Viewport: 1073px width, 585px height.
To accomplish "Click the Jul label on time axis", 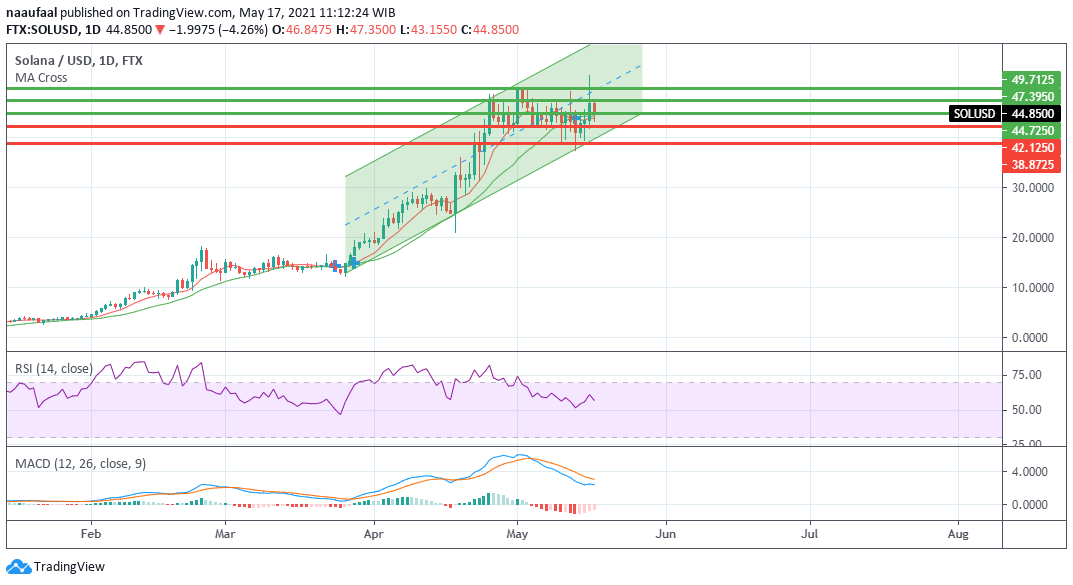I will pos(809,534).
